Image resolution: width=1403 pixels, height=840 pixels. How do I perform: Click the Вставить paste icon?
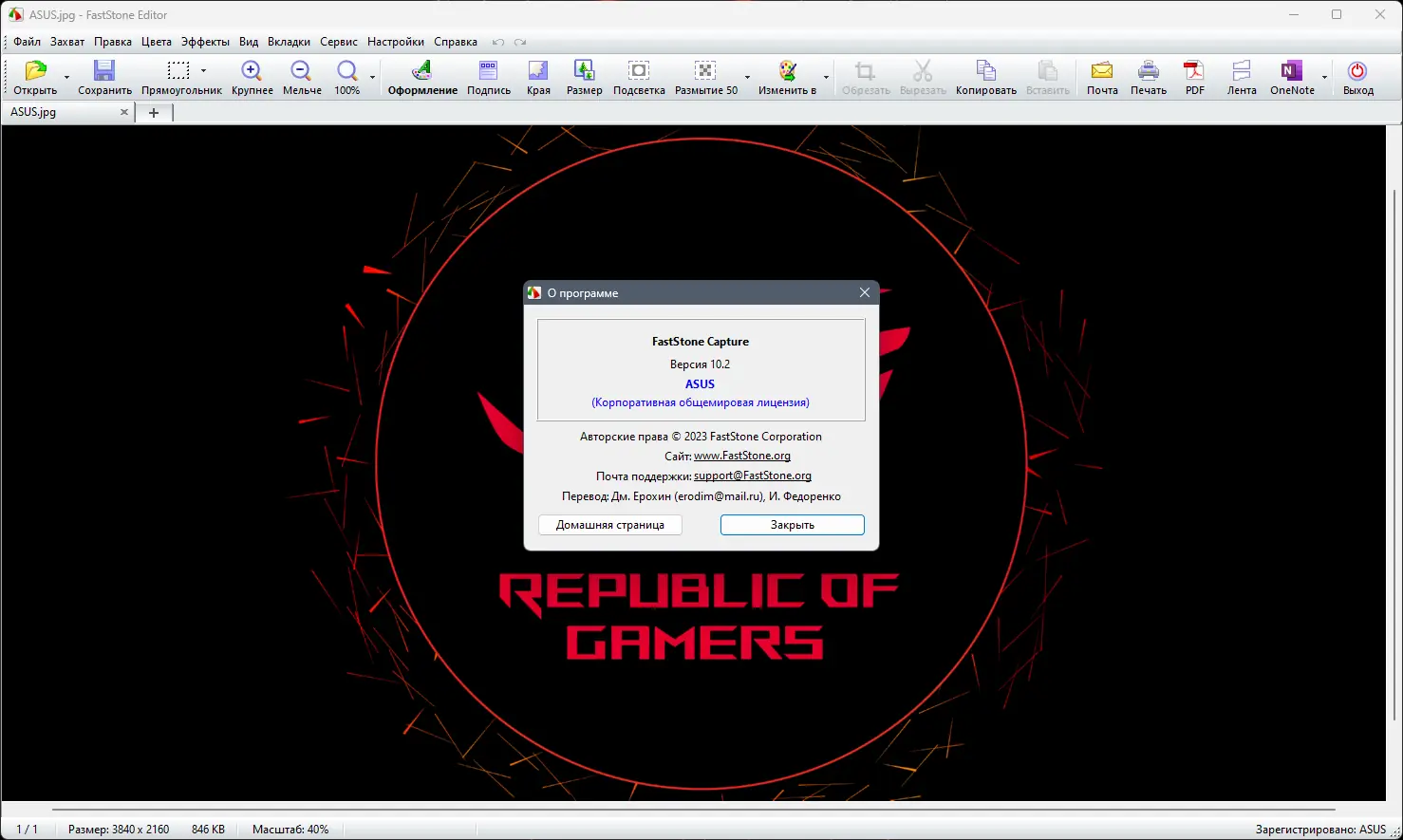click(1047, 71)
